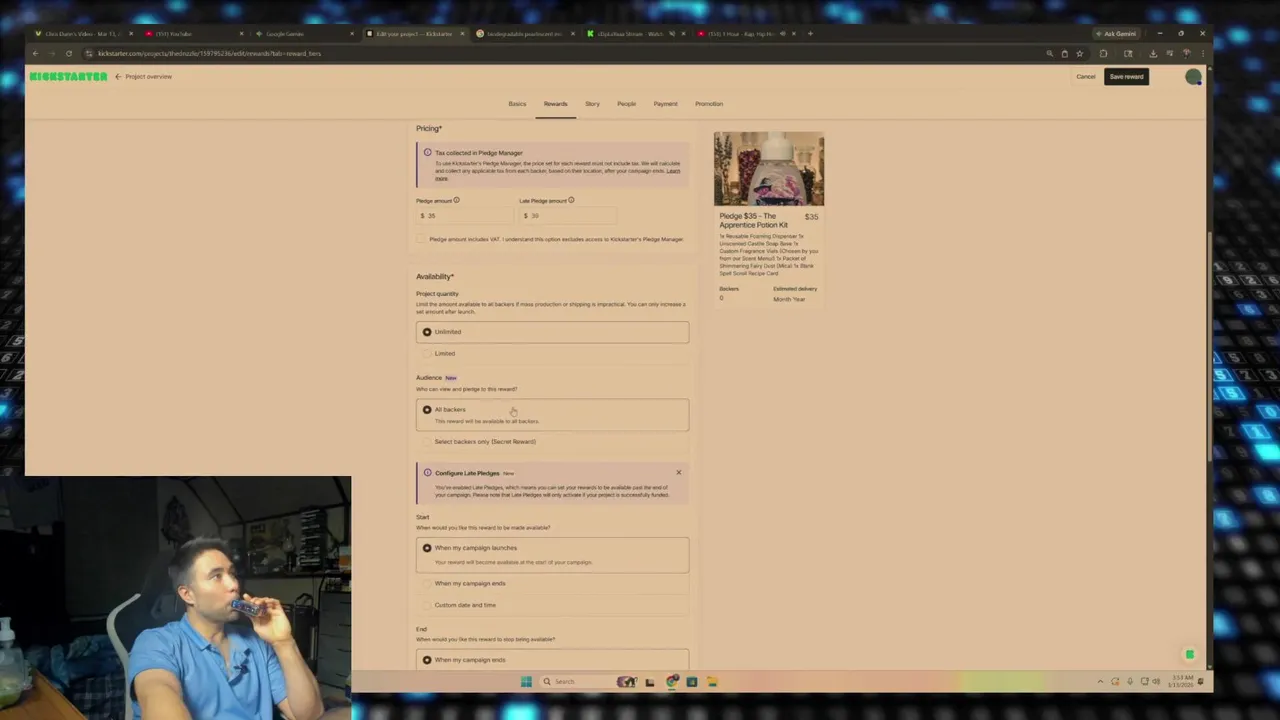Switch to the Story tab

(592, 104)
